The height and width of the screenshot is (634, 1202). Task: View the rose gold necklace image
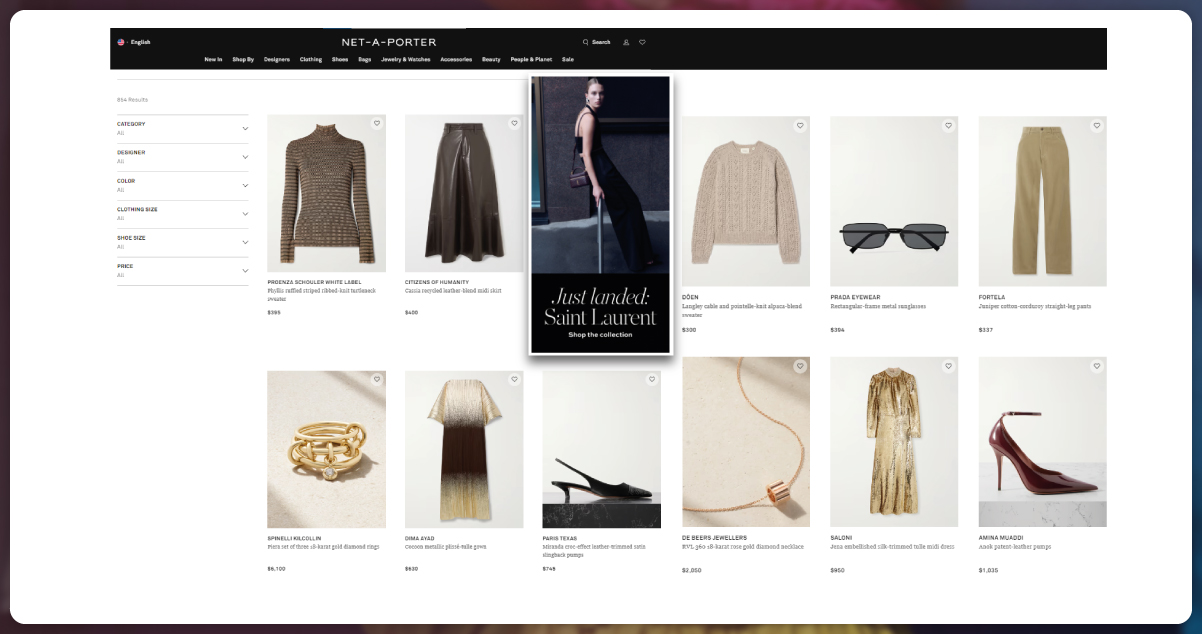pyautogui.click(x=746, y=442)
